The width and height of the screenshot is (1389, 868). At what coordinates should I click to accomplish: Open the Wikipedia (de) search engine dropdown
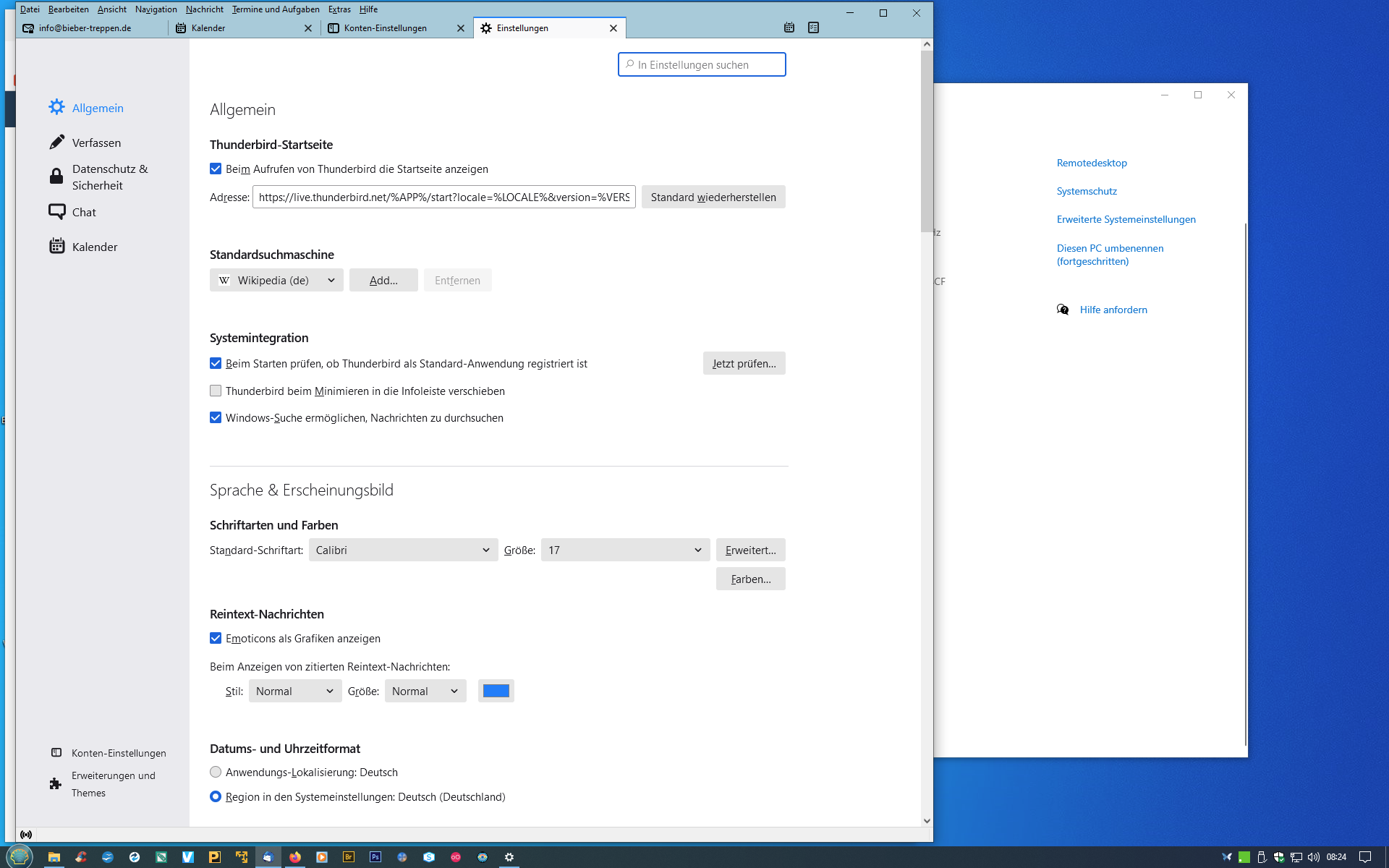(276, 281)
